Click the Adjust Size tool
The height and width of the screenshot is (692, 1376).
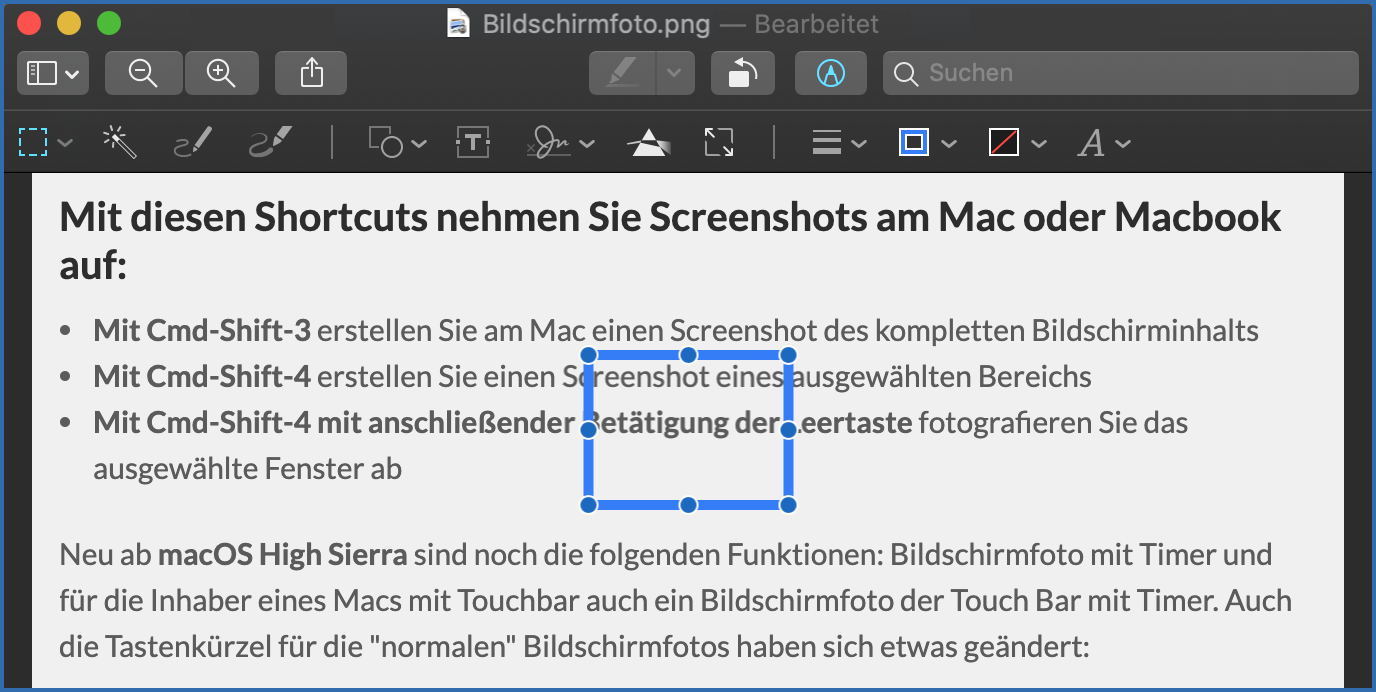pos(718,142)
